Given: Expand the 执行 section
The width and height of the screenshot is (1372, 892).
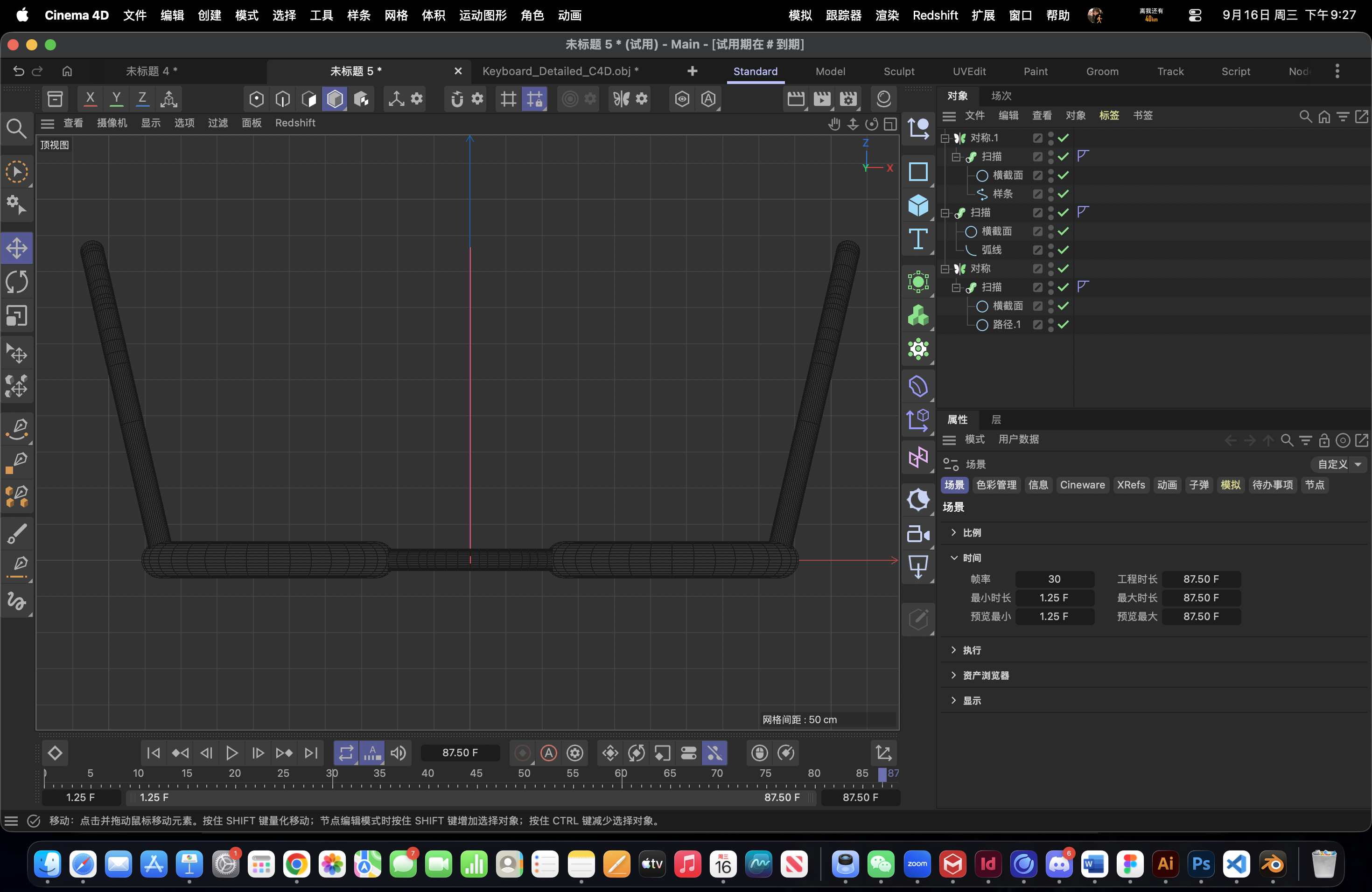Looking at the screenshot, I should (x=953, y=650).
